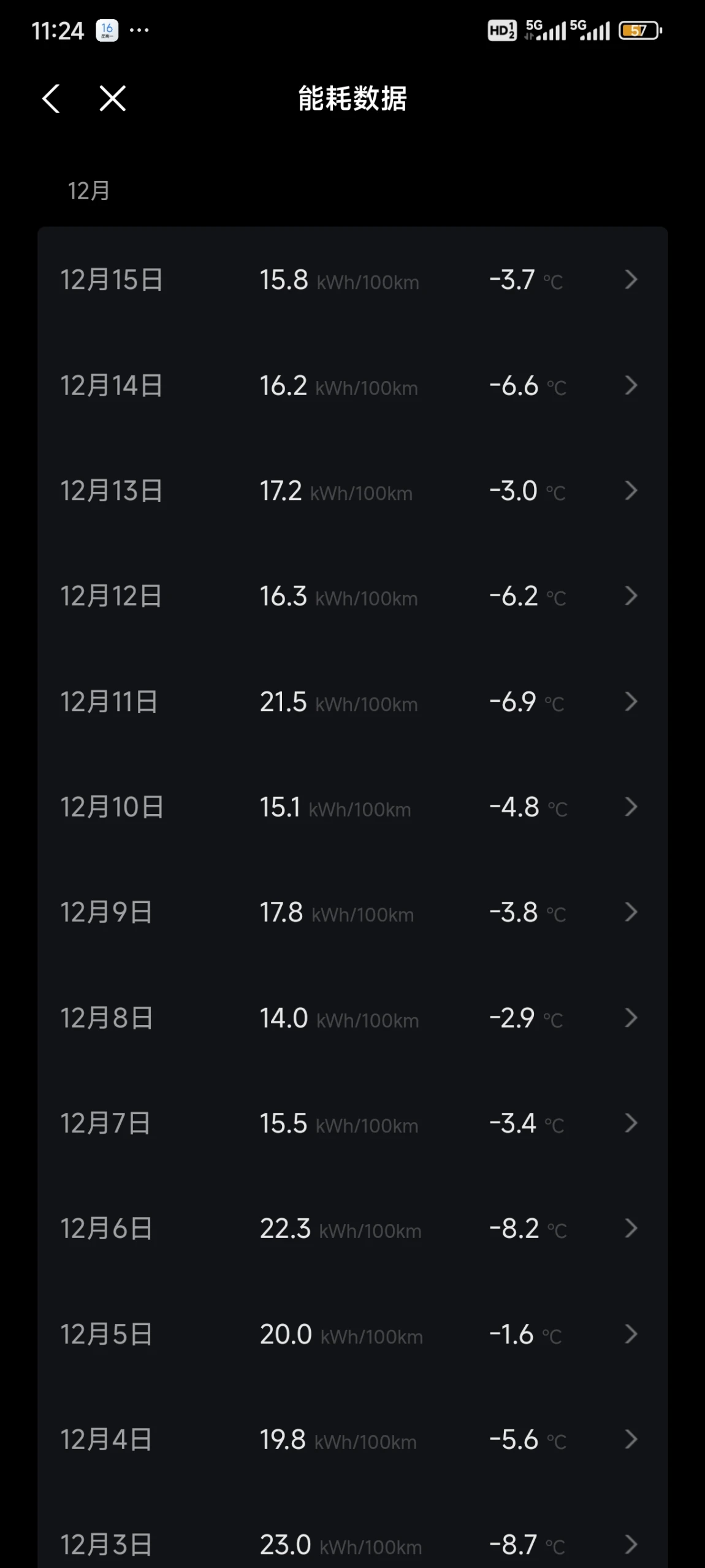Tap the three-dots notification icon
The height and width of the screenshot is (1568, 705).
pos(139,30)
